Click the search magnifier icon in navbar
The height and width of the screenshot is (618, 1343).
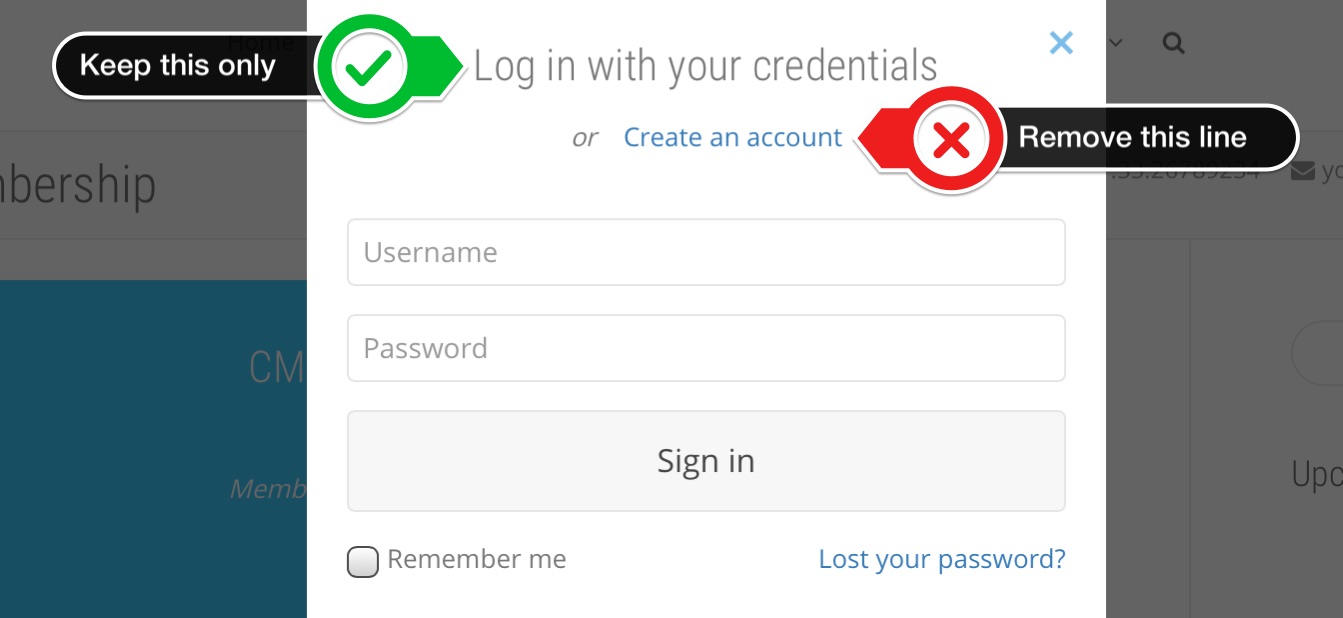click(x=1174, y=43)
